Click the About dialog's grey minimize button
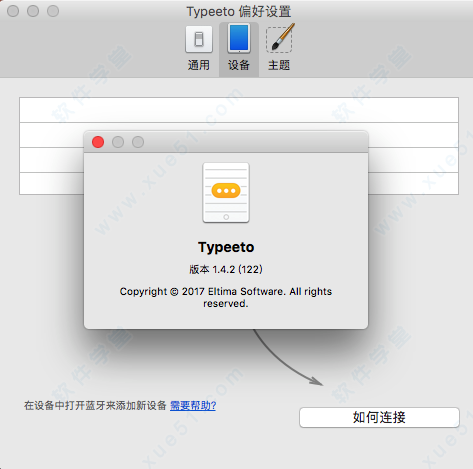This screenshot has height=469, width=473. [x=118, y=142]
